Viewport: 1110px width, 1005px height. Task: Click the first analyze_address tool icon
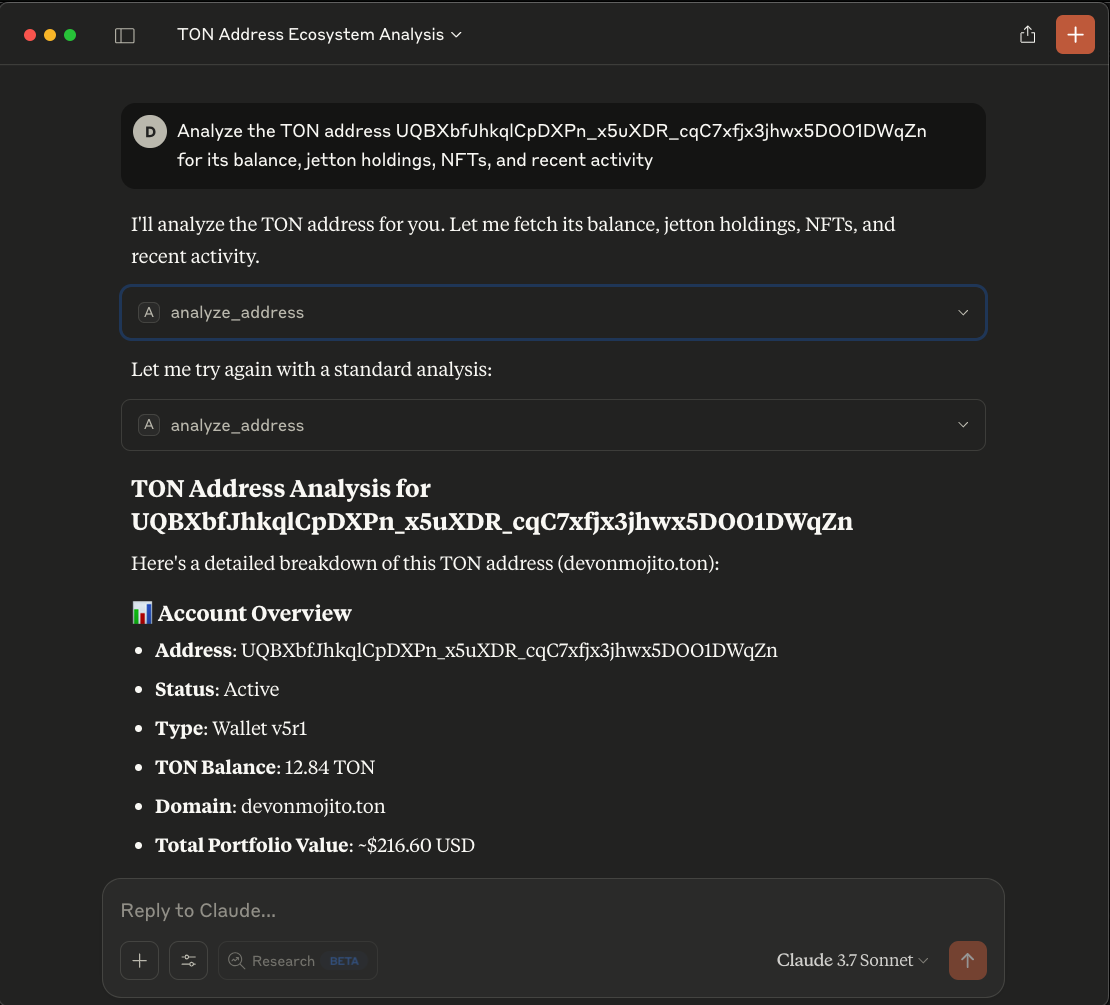(149, 312)
